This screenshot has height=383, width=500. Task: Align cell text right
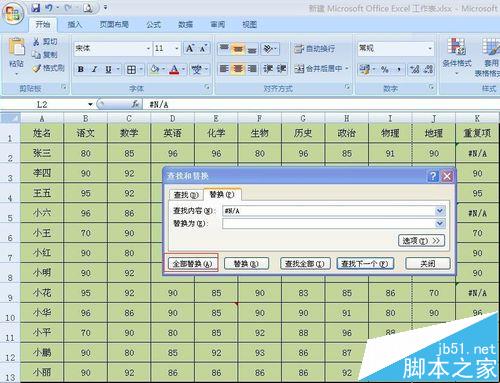252,69
